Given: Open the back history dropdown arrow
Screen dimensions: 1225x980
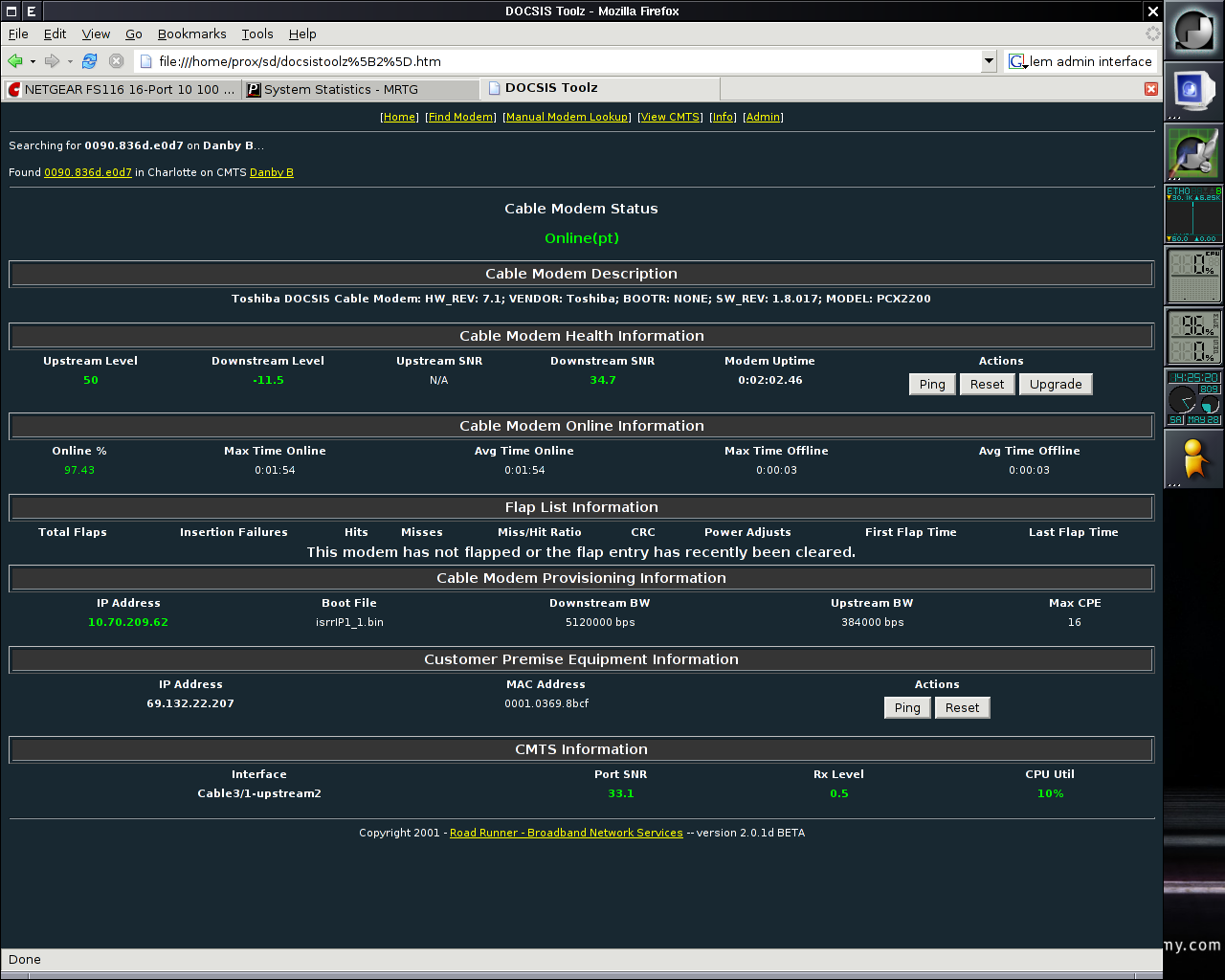Looking at the screenshot, I should tap(33, 61).
